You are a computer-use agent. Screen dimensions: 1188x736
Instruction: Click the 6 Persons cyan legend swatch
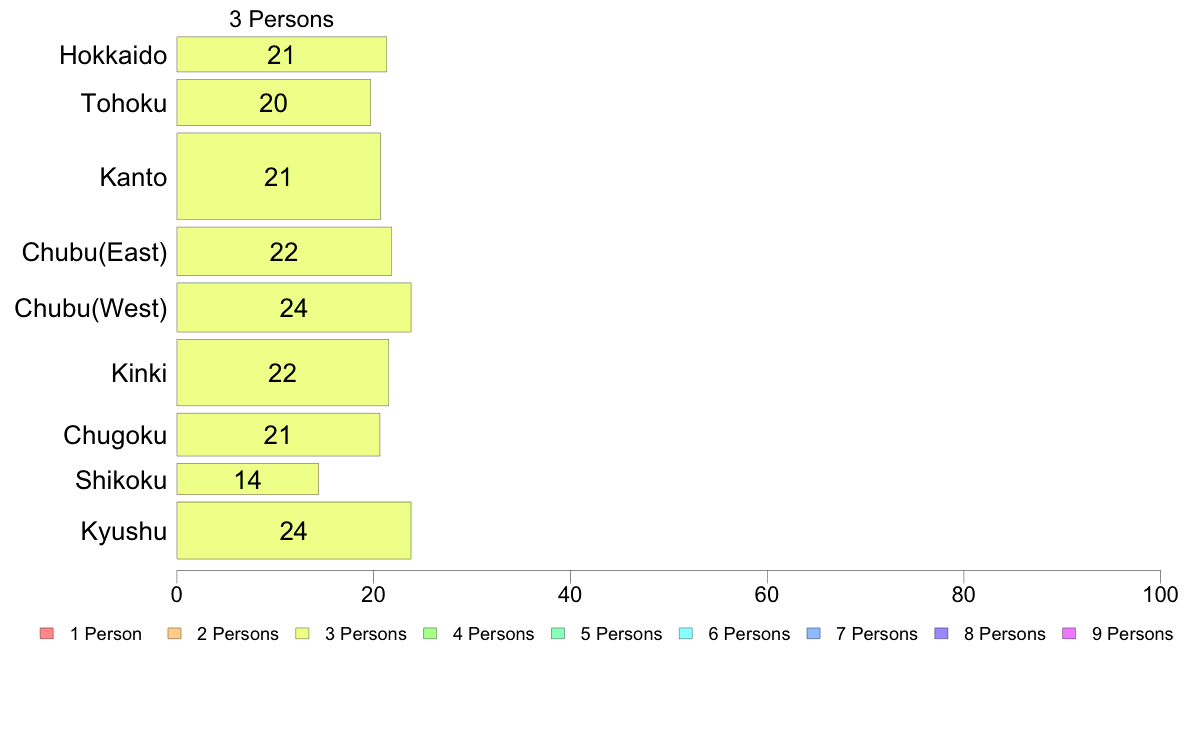click(x=686, y=634)
